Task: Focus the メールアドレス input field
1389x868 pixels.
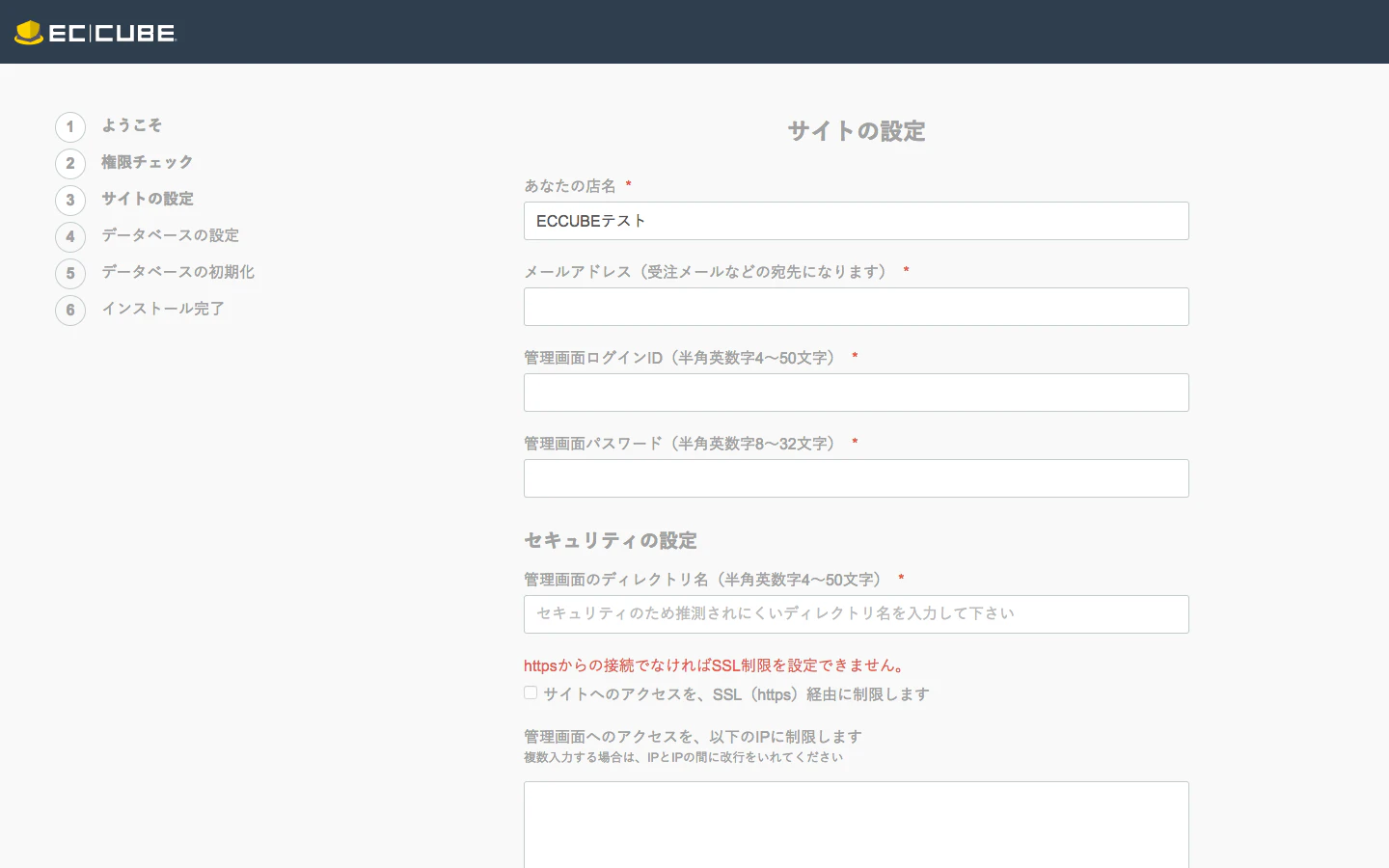Action: 857,307
